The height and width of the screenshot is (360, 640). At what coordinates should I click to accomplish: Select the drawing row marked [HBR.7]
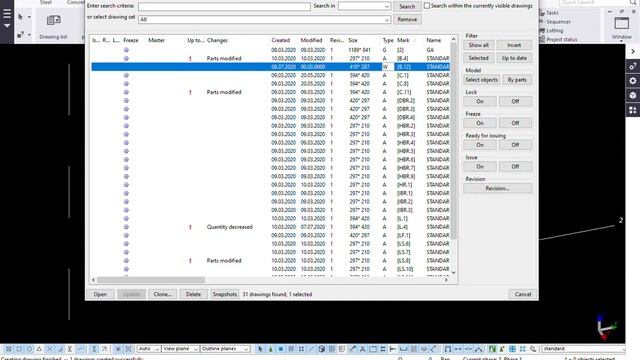[x=270, y=168]
